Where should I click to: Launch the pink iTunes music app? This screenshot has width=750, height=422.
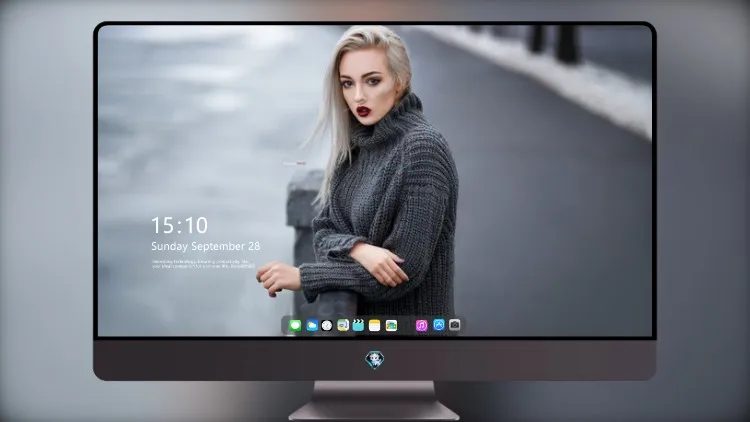(x=421, y=325)
